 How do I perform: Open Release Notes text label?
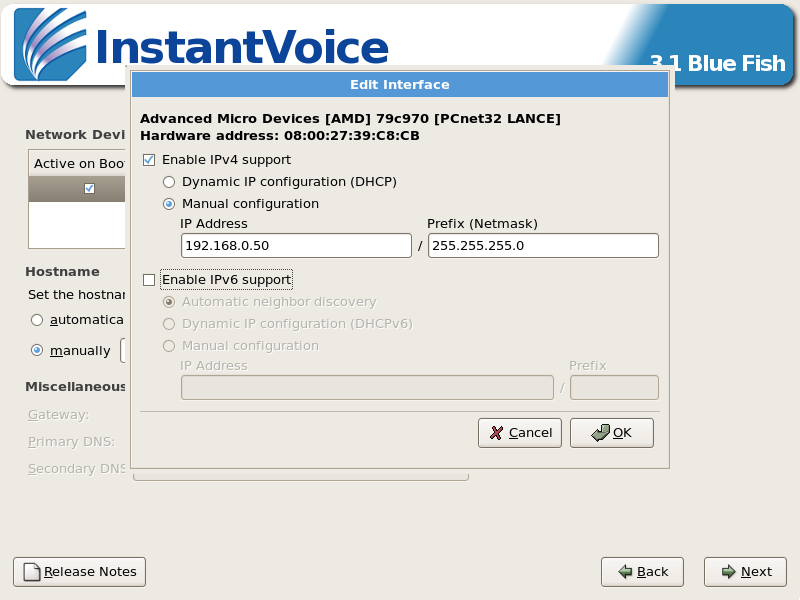coord(90,572)
